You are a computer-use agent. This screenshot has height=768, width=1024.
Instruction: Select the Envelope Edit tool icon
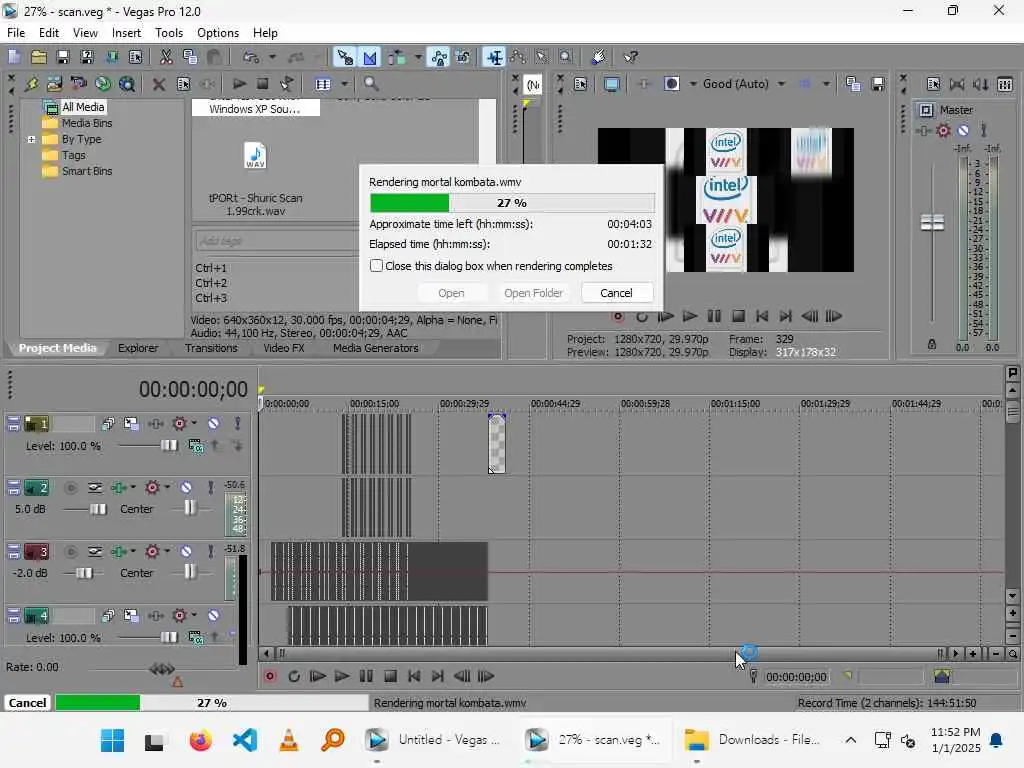point(518,57)
